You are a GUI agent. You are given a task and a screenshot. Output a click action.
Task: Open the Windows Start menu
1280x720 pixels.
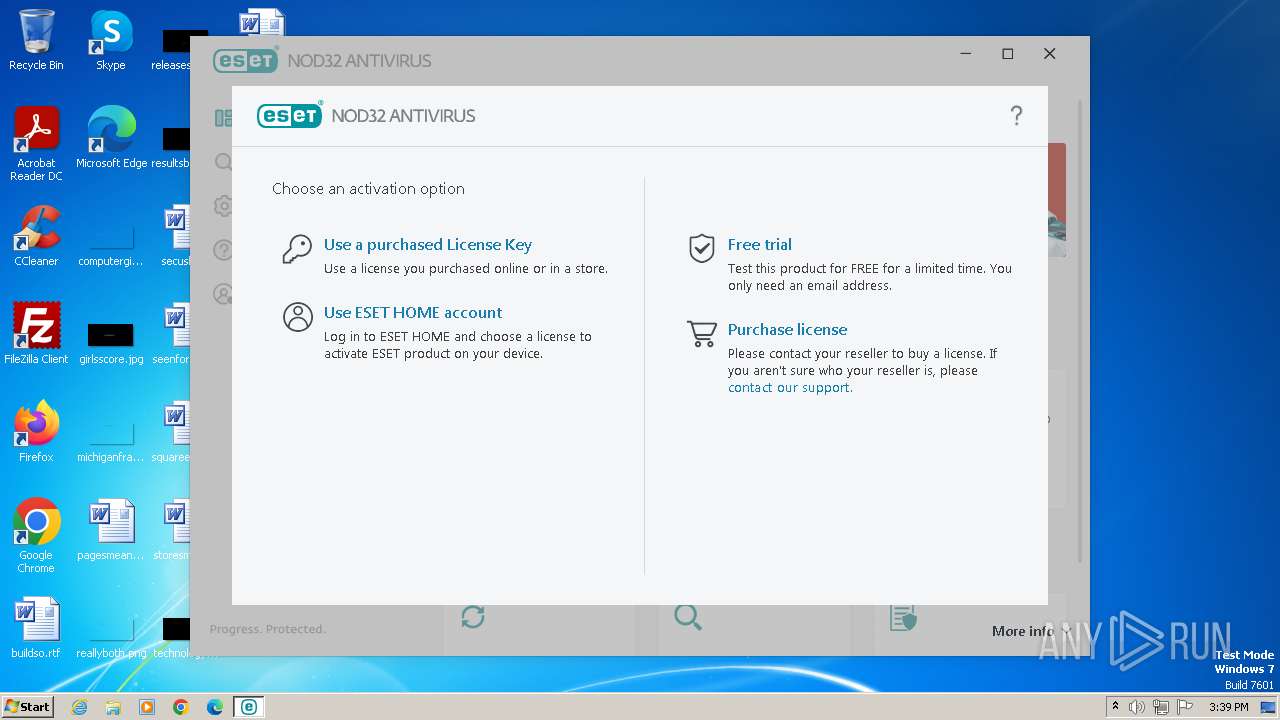click(28, 707)
